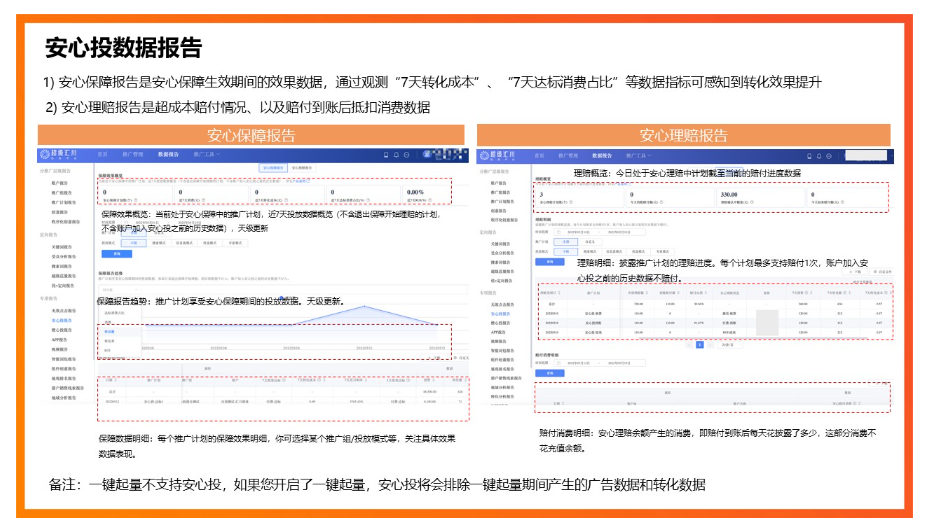
Task: Open 首页 in the right screenshot navigation bar
Action: pyautogui.click(x=539, y=156)
